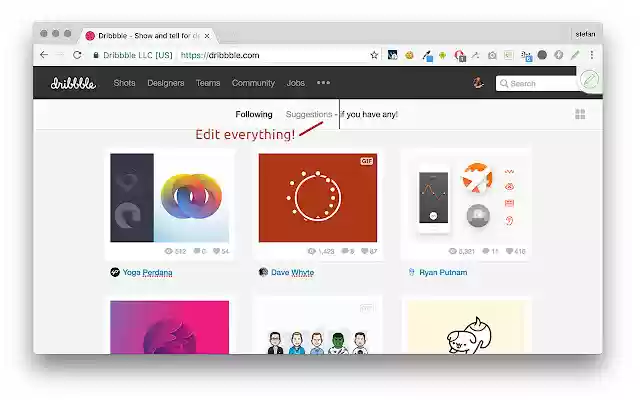Open Yoga Perdana's profile link
Screen dimensions: 640x400
tap(147, 272)
